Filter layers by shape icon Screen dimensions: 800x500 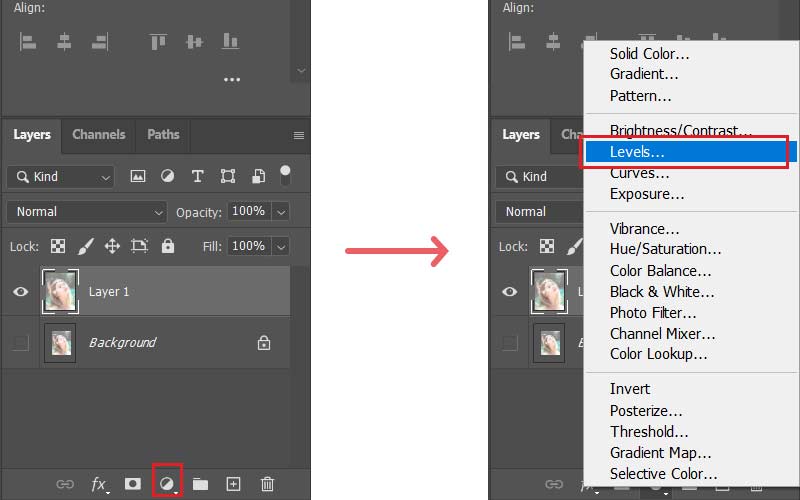pos(228,177)
